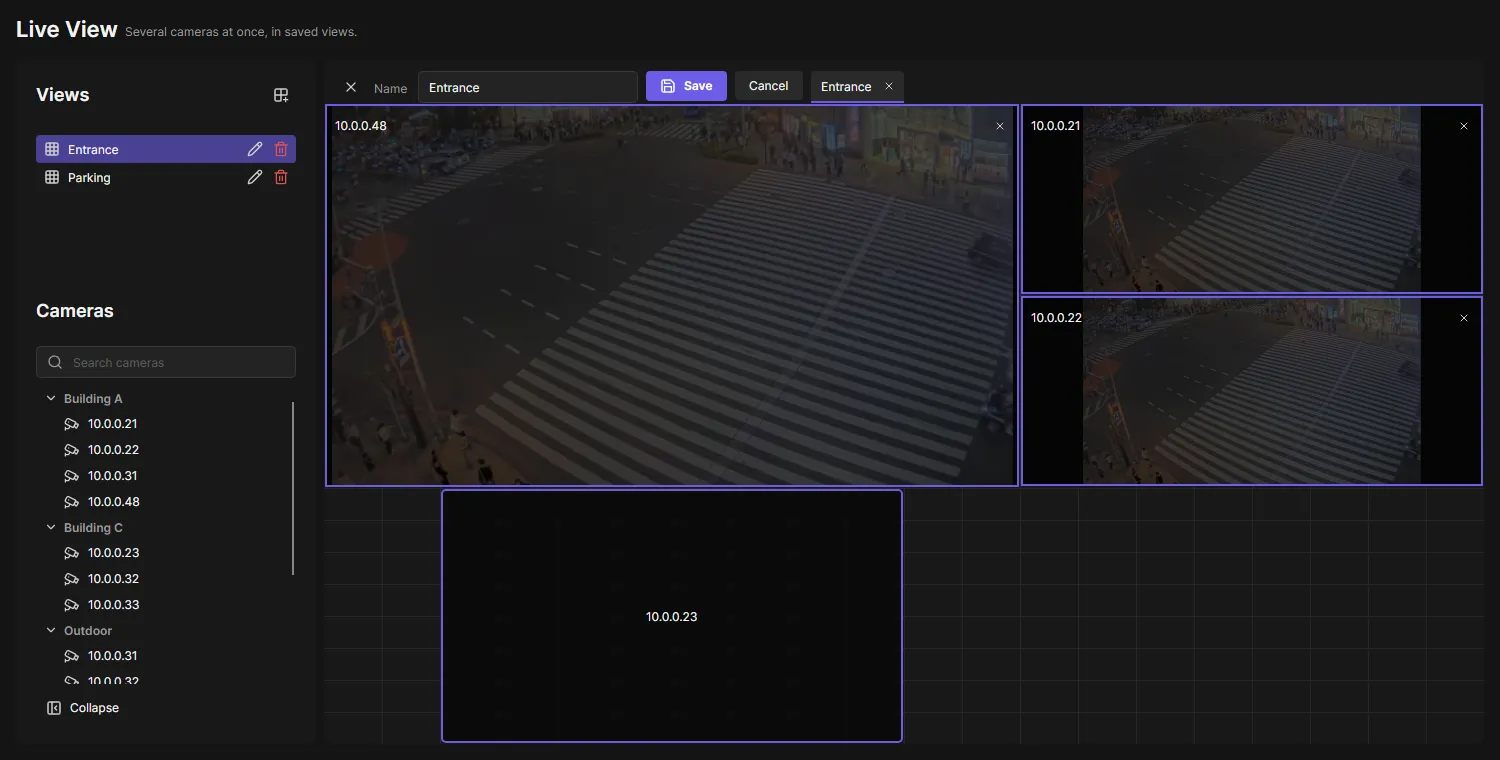Viewport: 1500px width, 760px height.
Task: Select camera 10.0.0.32 under Building C
Action: (113, 579)
